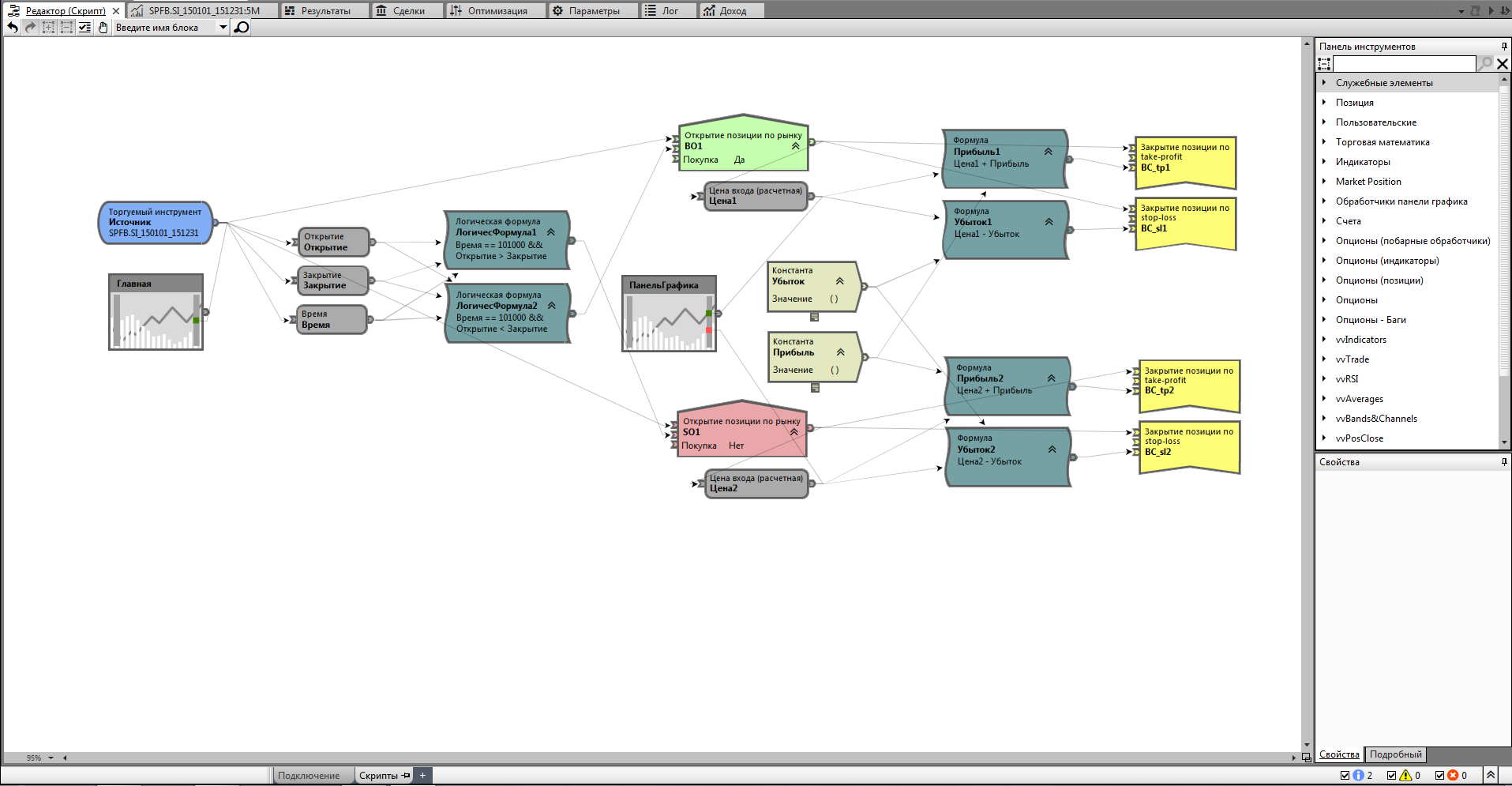Image resolution: width=1512 pixels, height=786 pixels.
Task: Switch to the Свойства bottom tab
Action: click(1339, 754)
